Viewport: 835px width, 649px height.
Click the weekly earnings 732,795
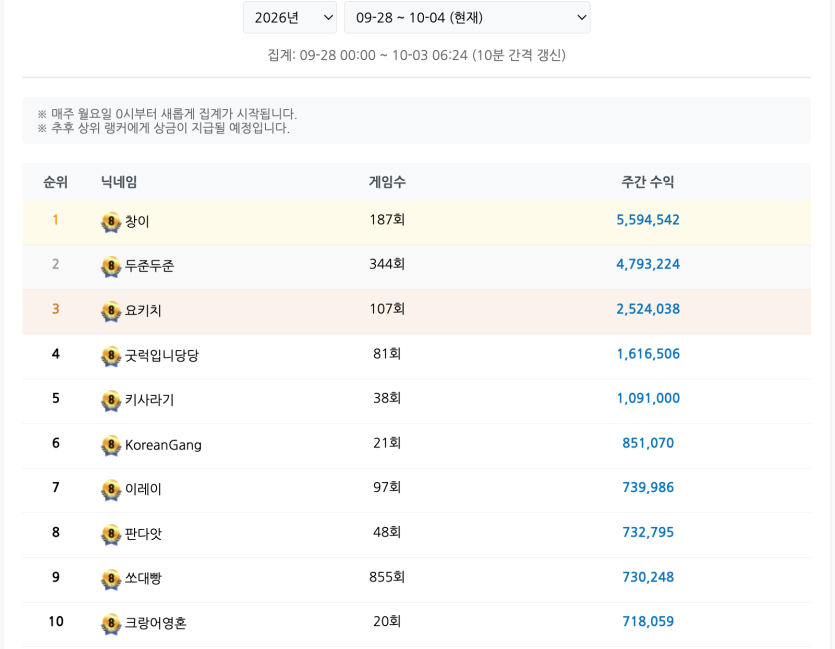tap(648, 532)
